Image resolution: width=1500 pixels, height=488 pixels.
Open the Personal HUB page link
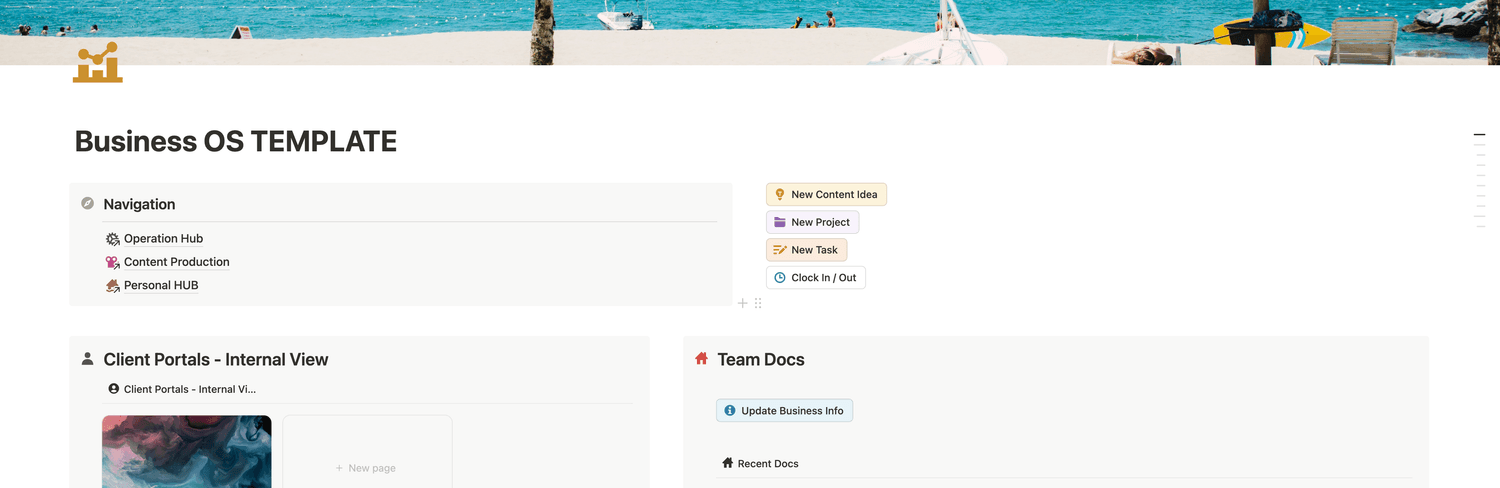(161, 285)
